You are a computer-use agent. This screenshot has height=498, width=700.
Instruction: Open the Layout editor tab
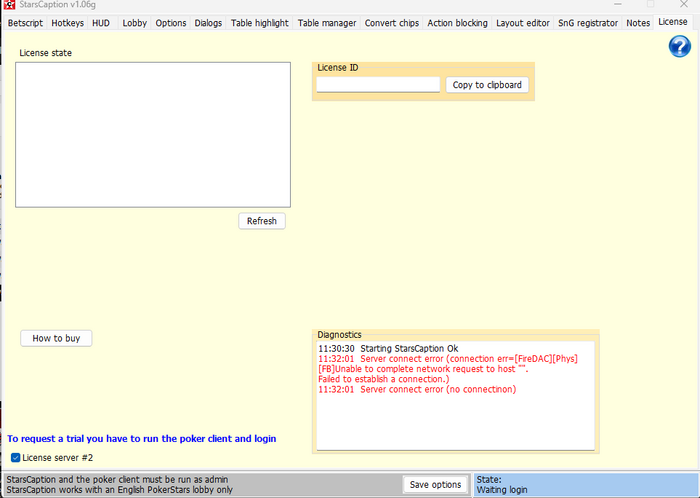tap(522, 23)
